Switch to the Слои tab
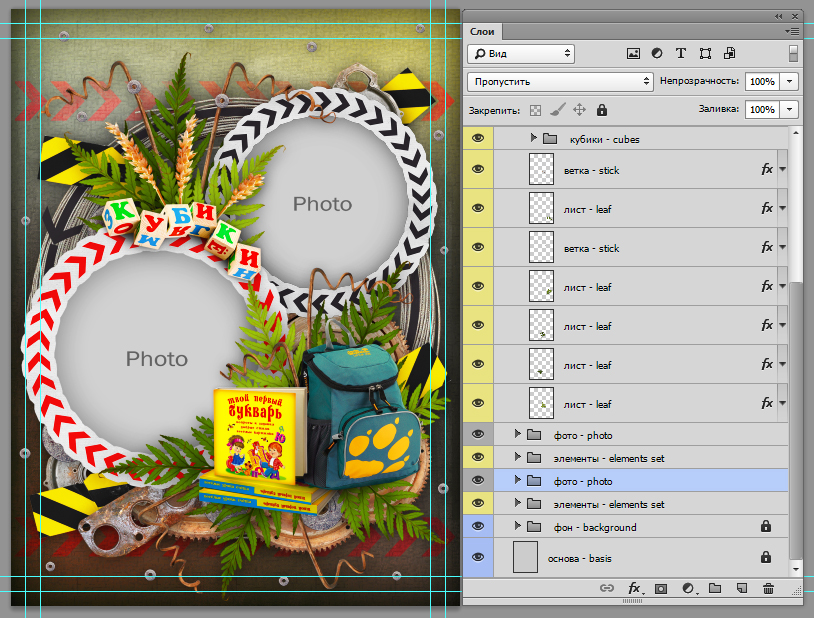The image size is (814, 618). 482,33
